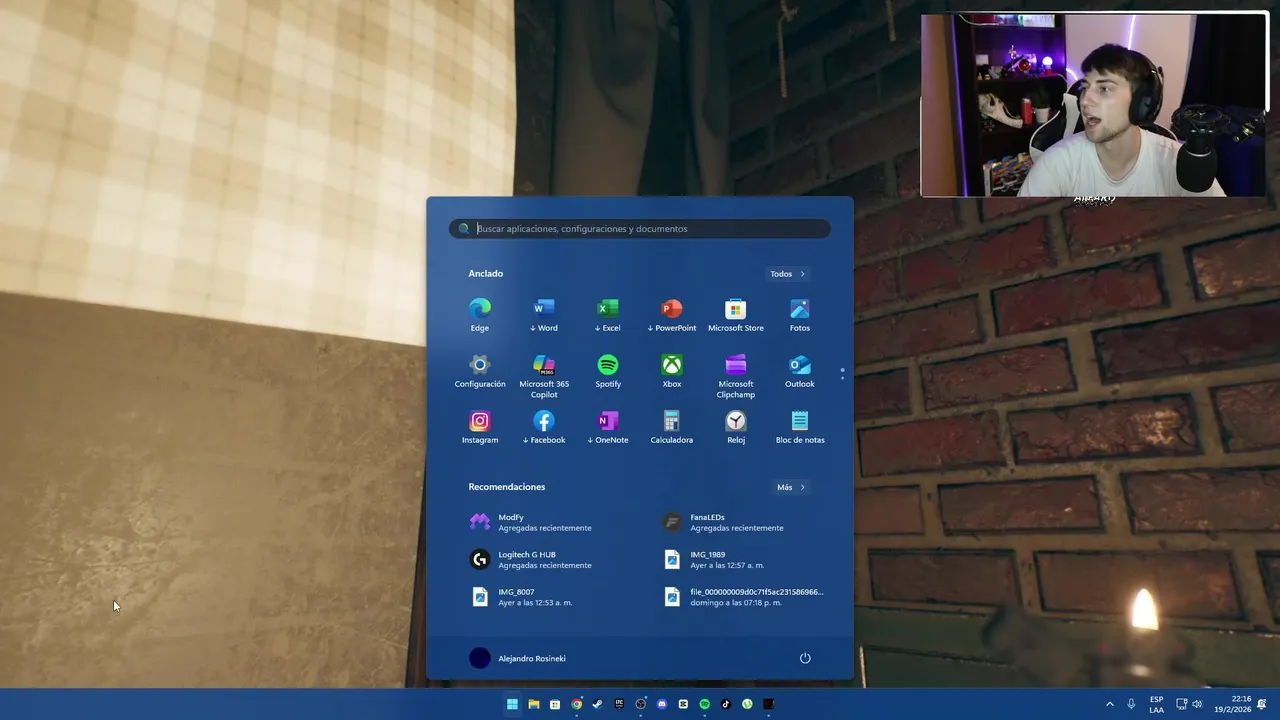Open the volume tray icon
Screen dimensions: 1280x720
(1197, 704)
